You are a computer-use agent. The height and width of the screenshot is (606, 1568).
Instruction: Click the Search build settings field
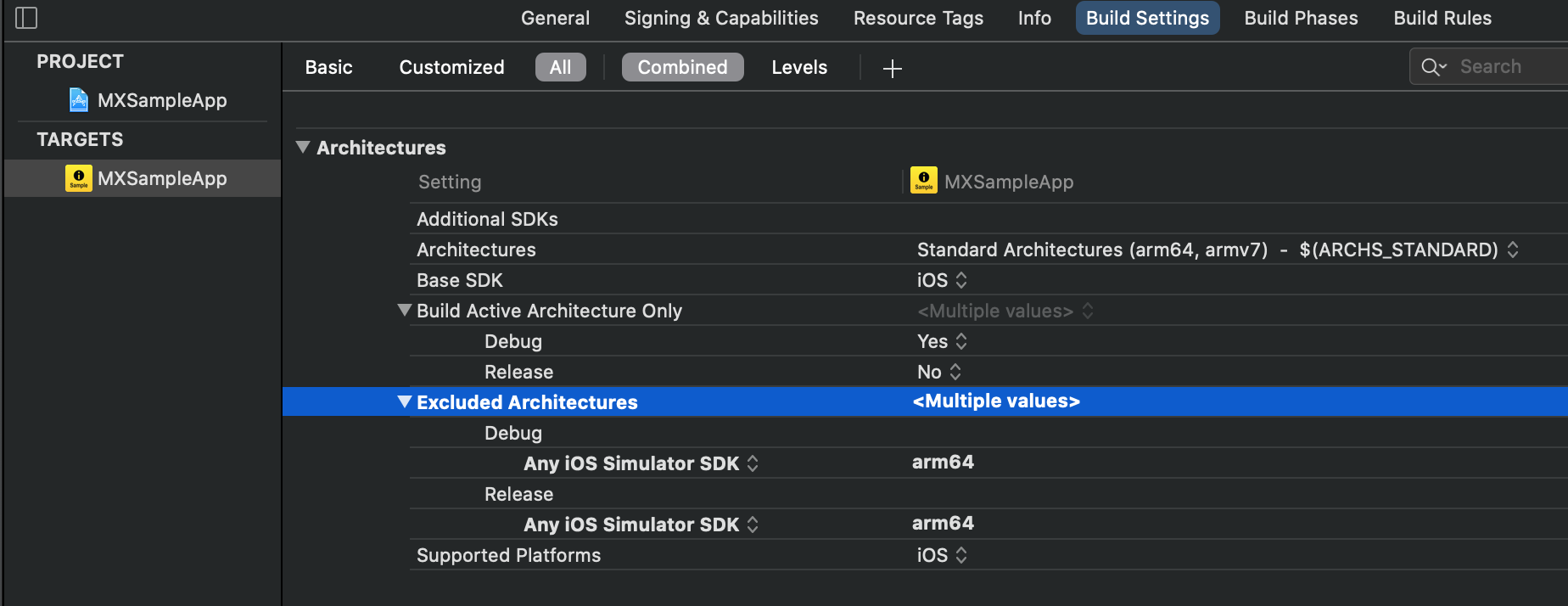(x=1489, y=67)
